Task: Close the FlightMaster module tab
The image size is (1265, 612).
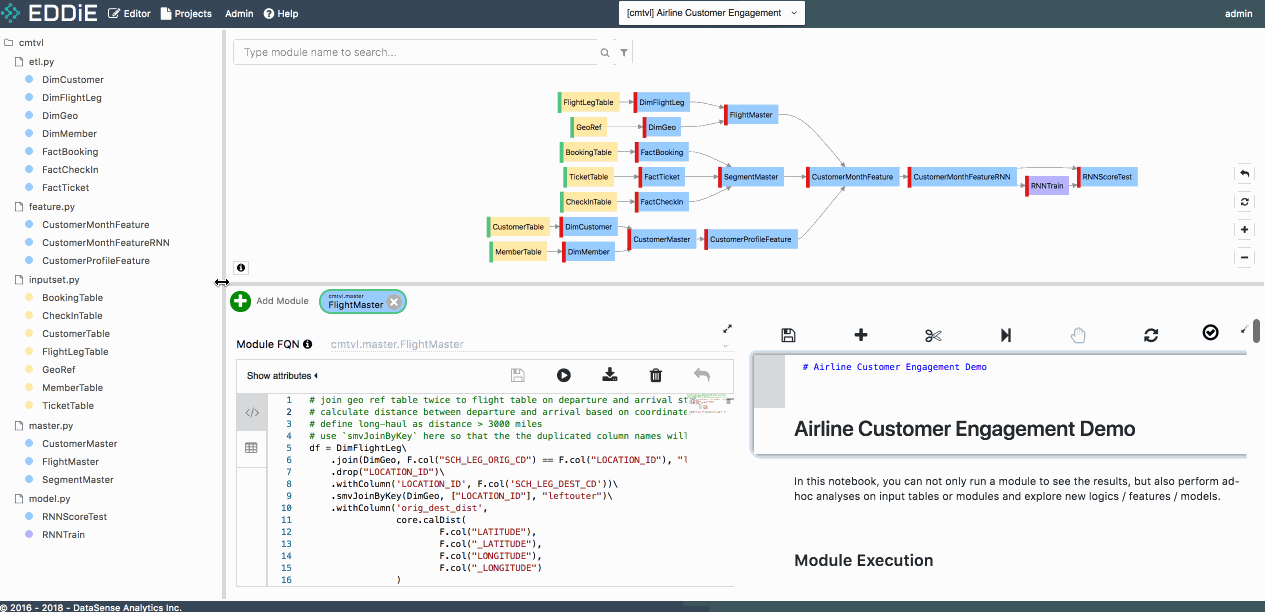Action: click(394, 302)
